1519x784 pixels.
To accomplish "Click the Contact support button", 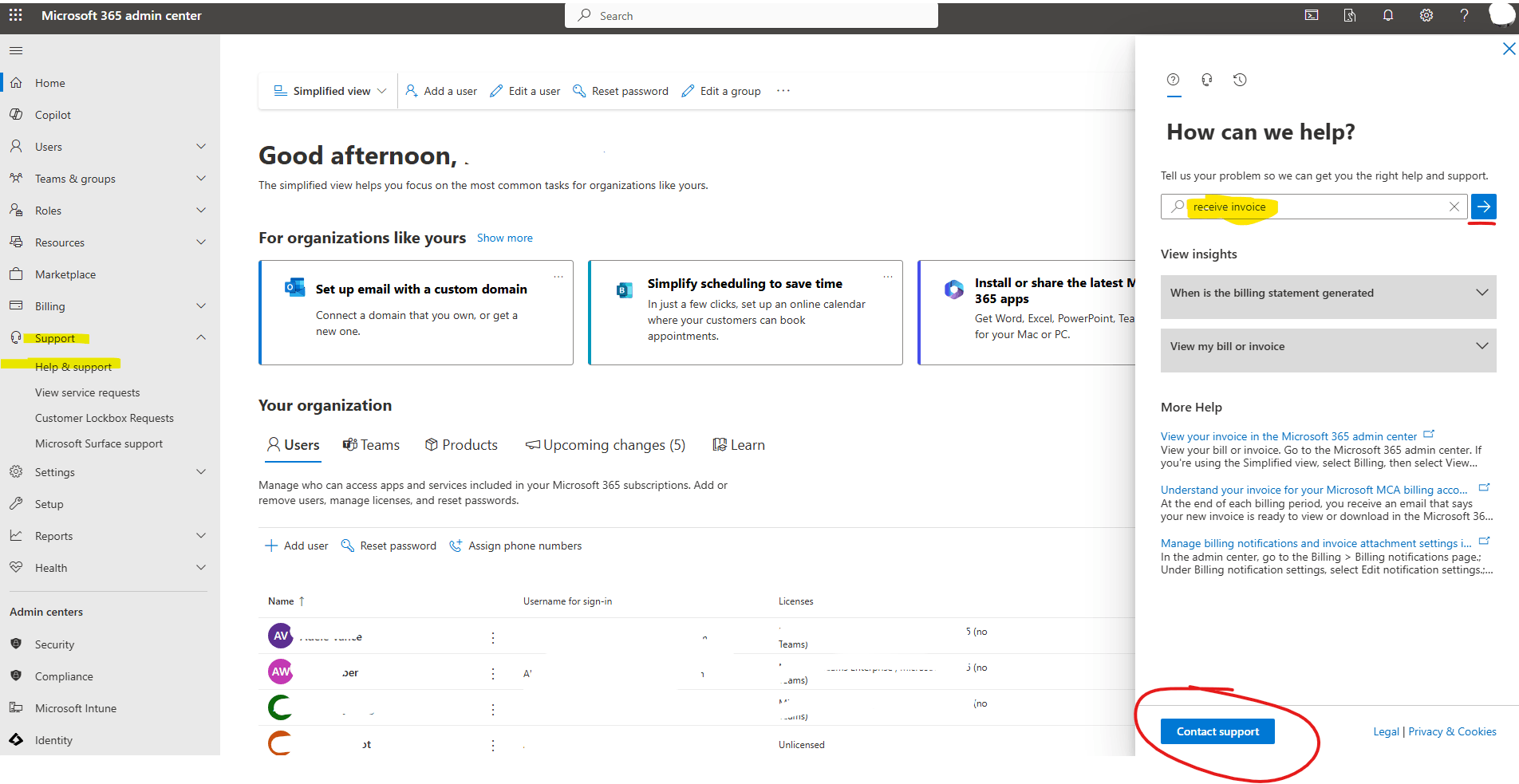I will coord(1217,731).
